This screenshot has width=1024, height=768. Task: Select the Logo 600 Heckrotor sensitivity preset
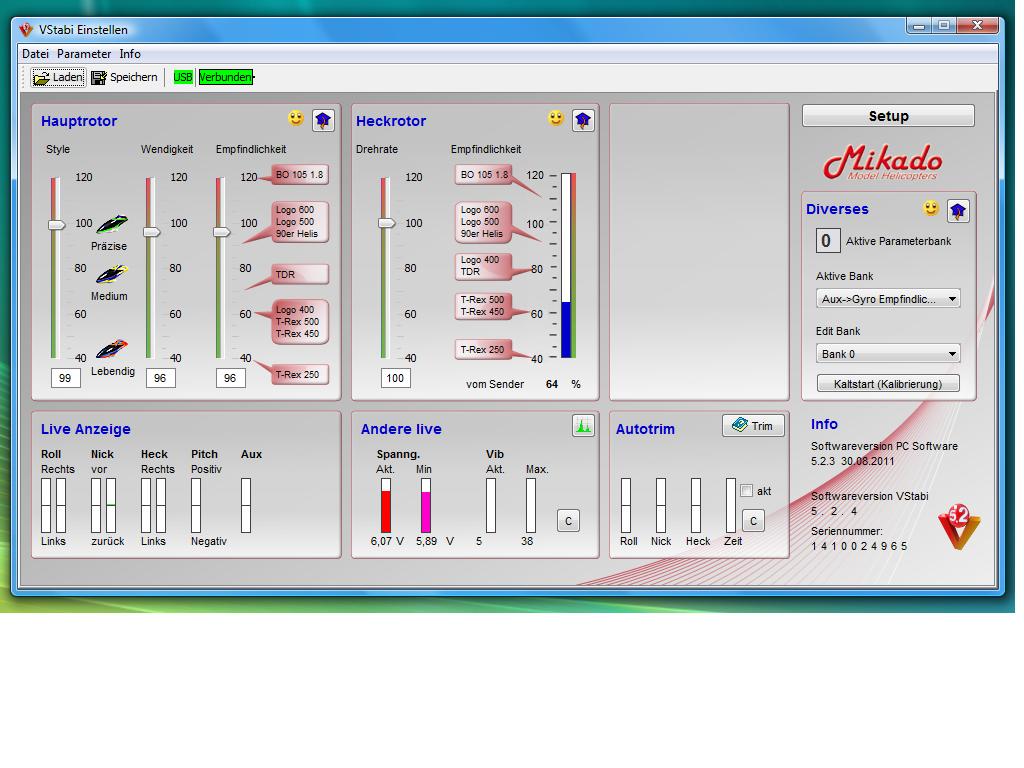pos(484,221)
